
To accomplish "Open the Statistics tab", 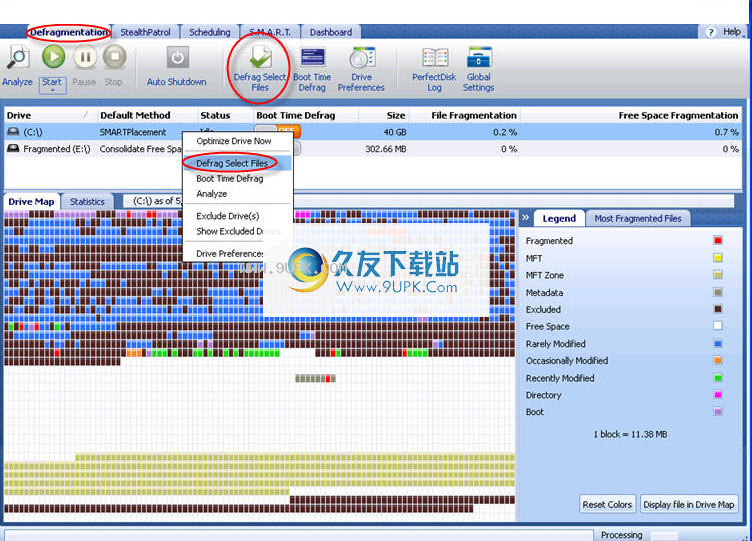I will click(87, 201).
